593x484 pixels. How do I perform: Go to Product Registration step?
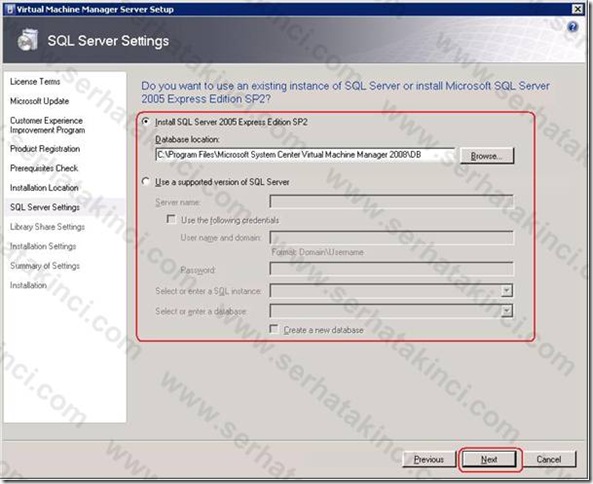click(45, 149)
